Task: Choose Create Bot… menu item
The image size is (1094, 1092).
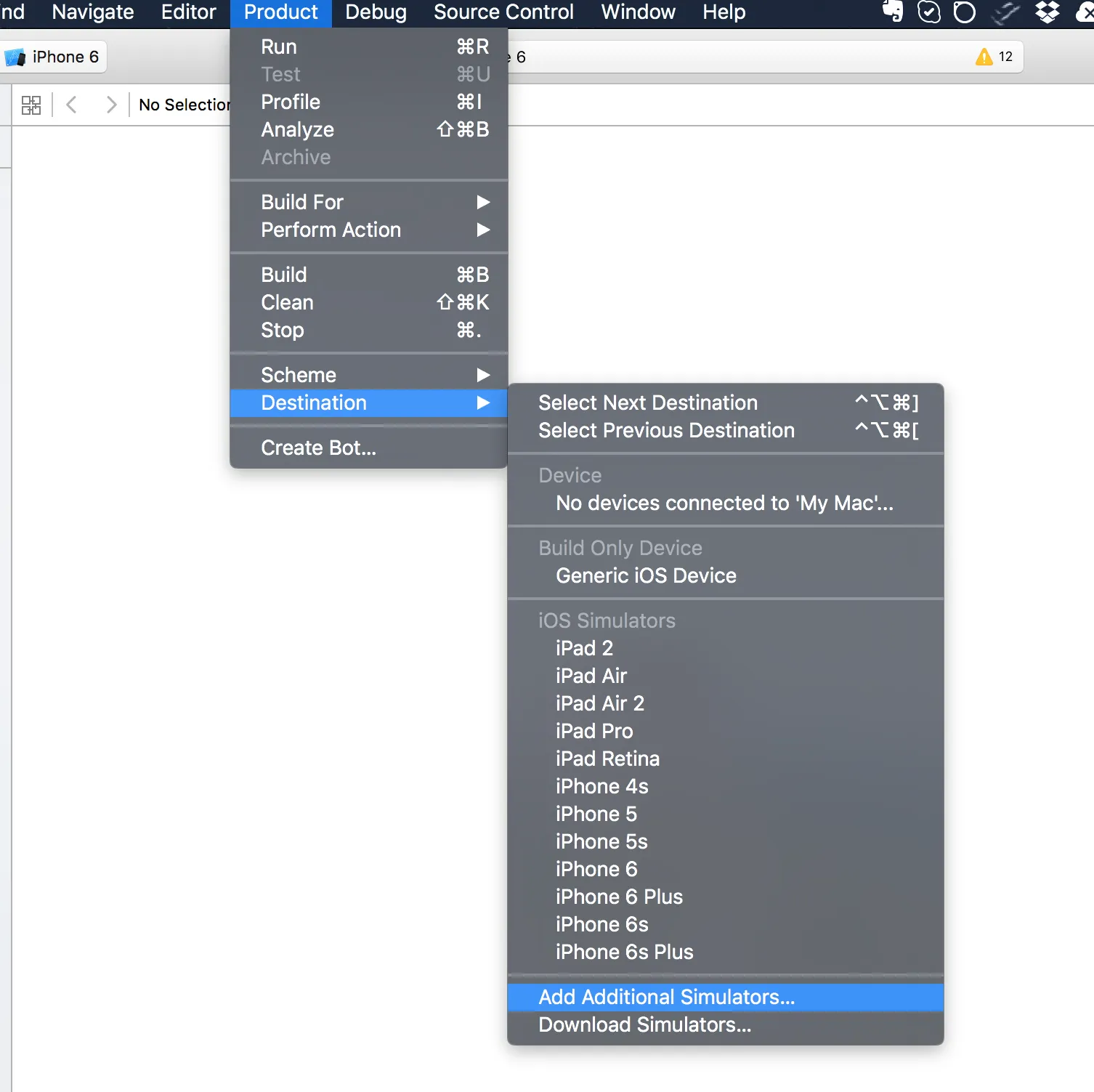Action: (x=369, y=448)
